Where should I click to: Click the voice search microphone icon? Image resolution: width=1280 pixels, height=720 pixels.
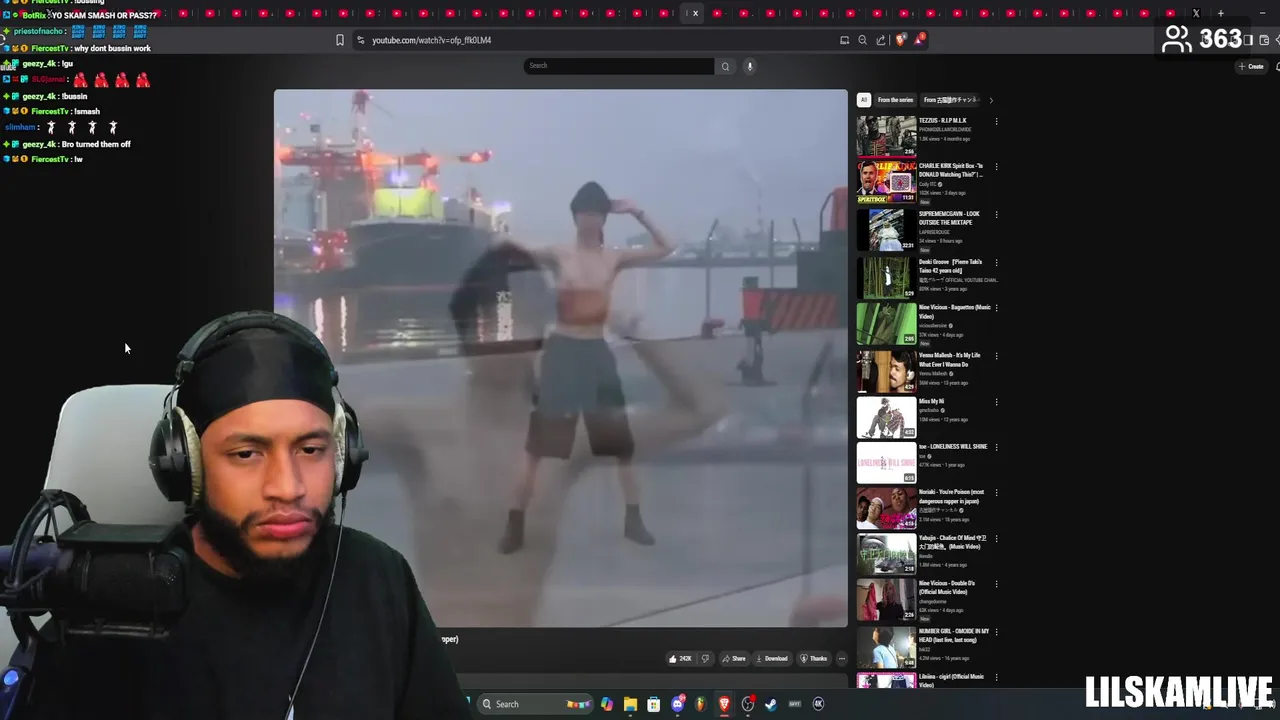click(x=749, y=66)
